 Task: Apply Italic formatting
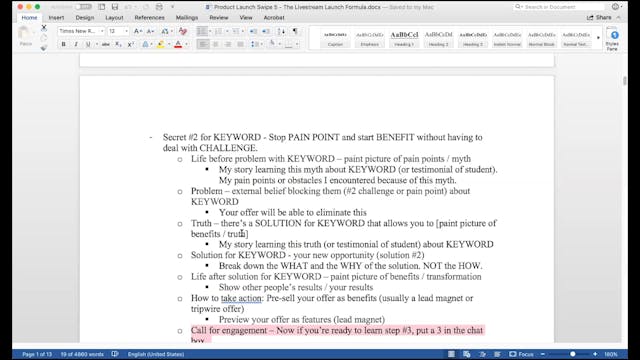[x=76, y=44]
